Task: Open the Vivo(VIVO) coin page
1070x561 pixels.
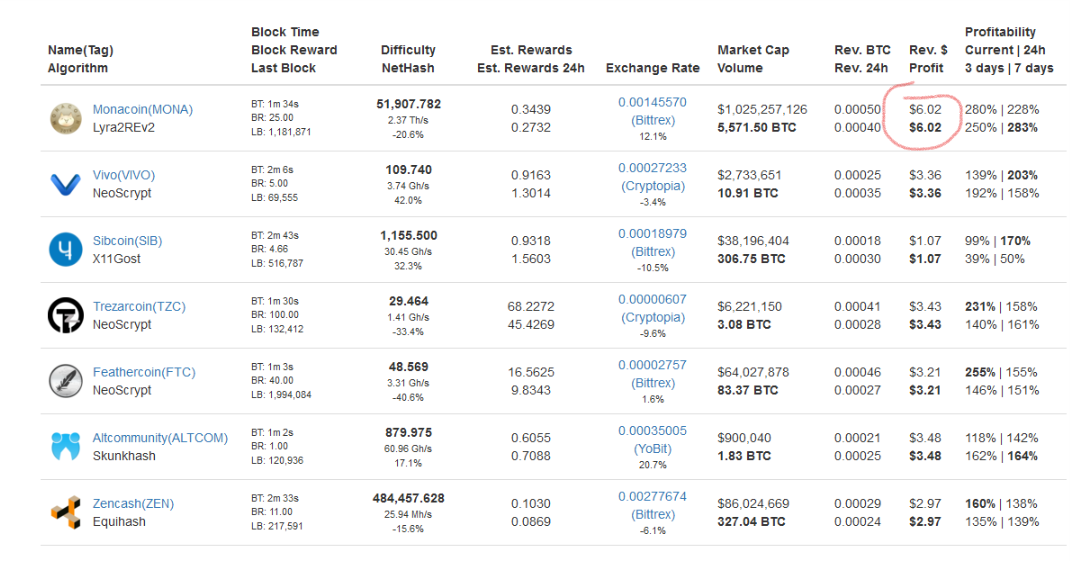Action: pos(124,175)
